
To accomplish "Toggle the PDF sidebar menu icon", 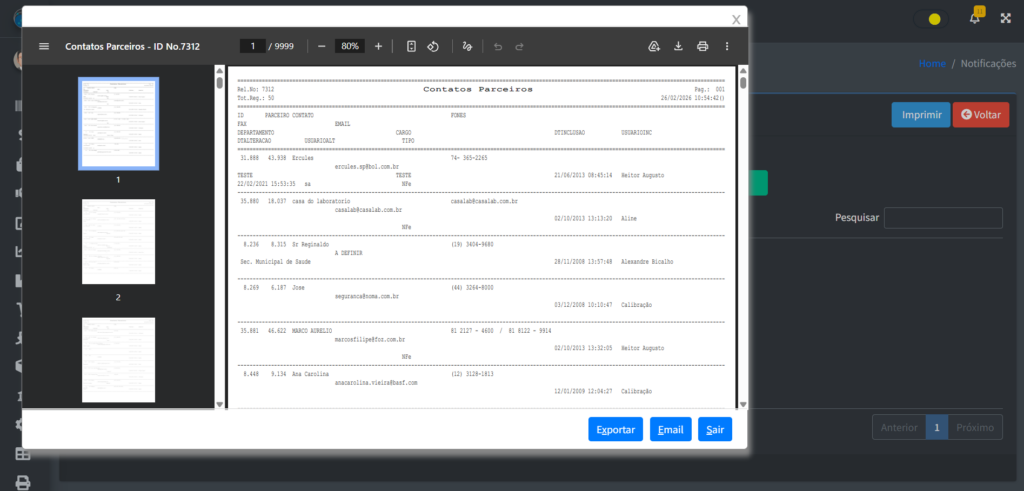I will pyautogui.click(x=44, y=46).
